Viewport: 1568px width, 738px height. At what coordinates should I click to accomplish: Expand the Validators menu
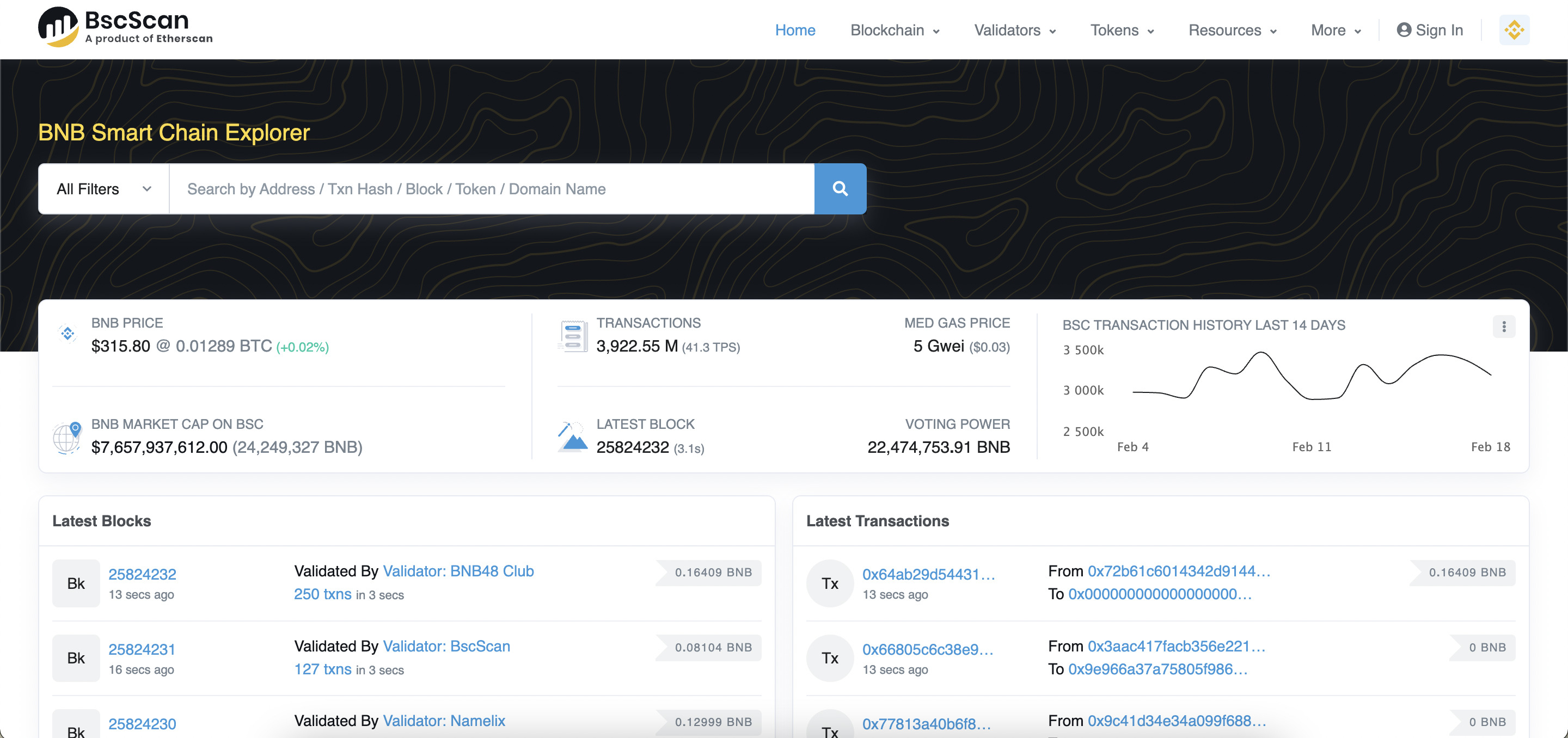[x=1015, y=30]
